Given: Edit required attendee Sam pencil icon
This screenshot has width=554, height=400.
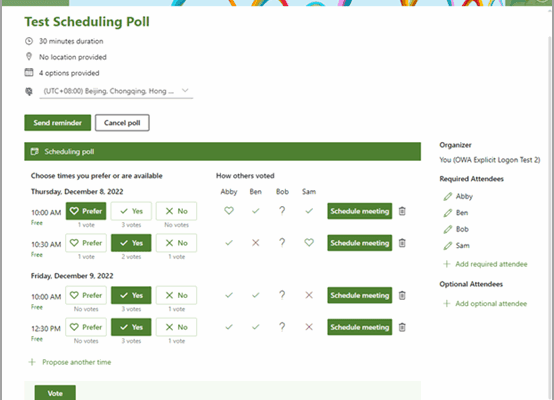Looking at the screenshot, I should (448, 246).
